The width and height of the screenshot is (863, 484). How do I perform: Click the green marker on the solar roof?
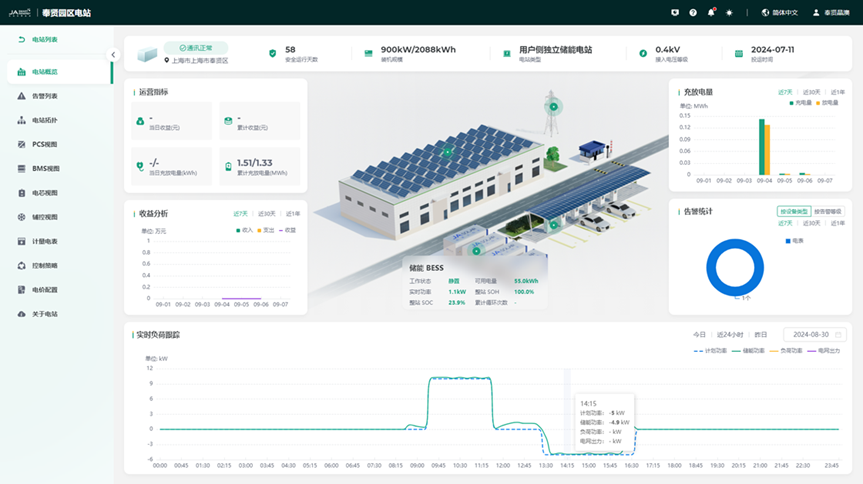(x=446, y=150)
